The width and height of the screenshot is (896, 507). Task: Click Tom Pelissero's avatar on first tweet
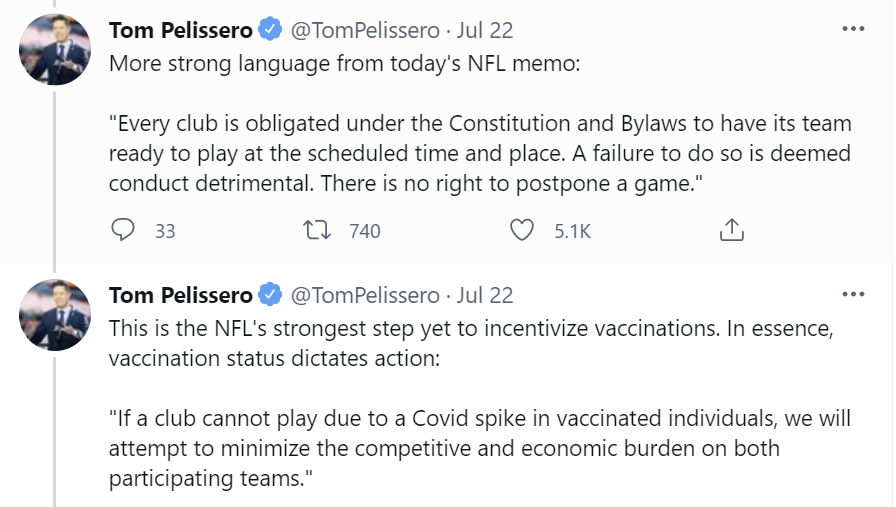pyautogui.click(x=55, y=49)
